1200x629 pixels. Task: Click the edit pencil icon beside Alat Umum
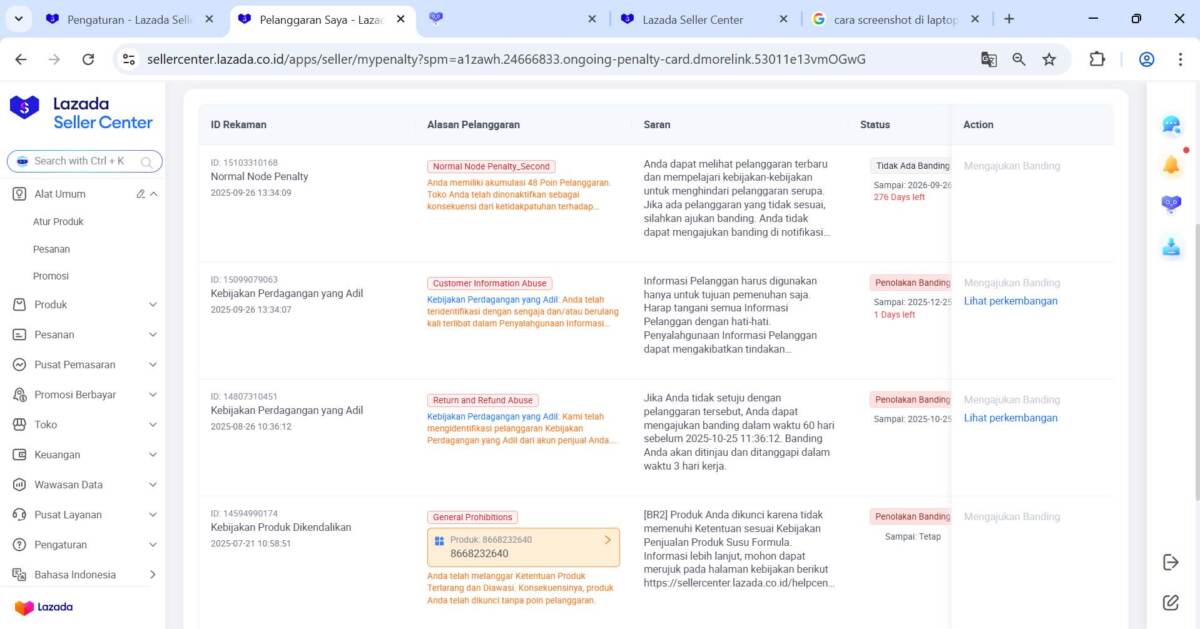[141, 194]
